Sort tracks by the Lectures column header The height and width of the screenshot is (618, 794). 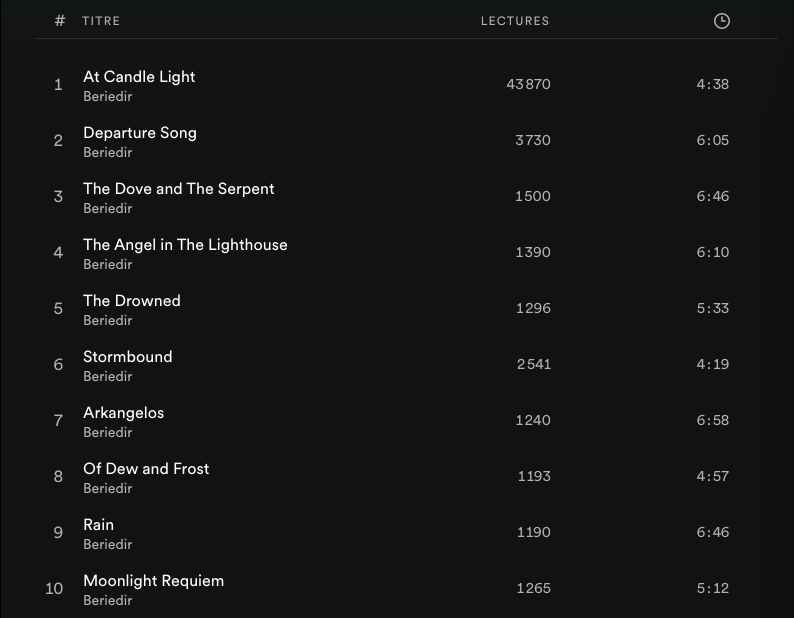click(515, 21)
